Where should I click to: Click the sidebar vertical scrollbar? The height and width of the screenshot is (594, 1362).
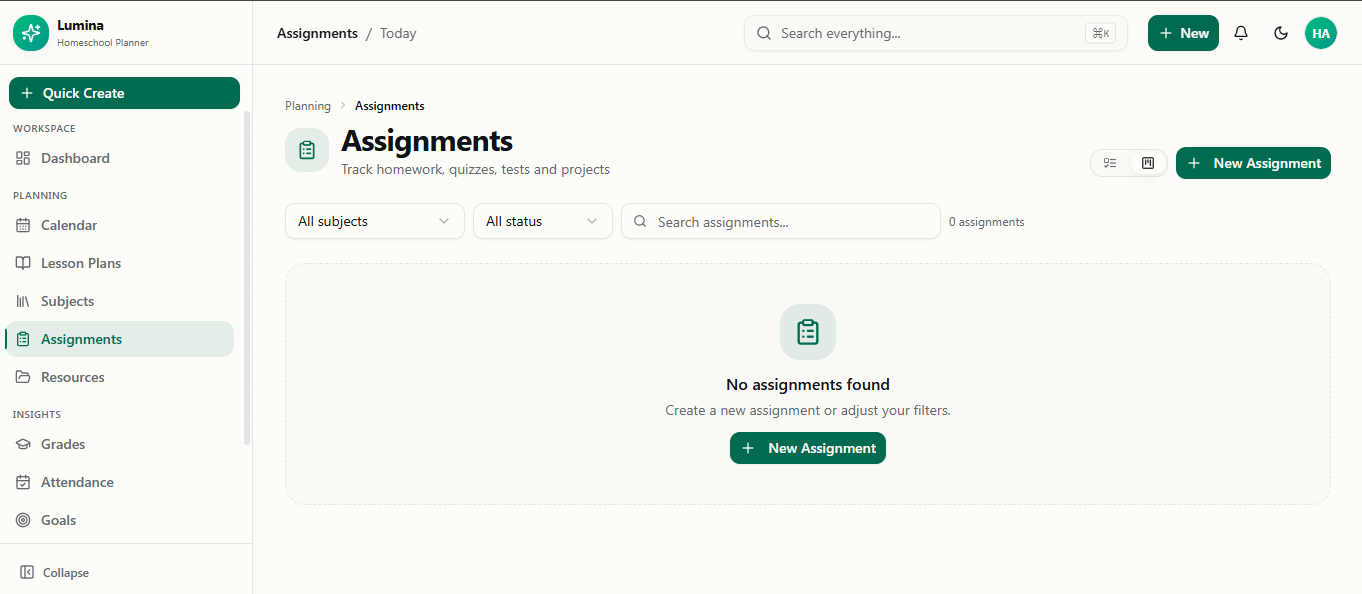(x=247, y=277)
